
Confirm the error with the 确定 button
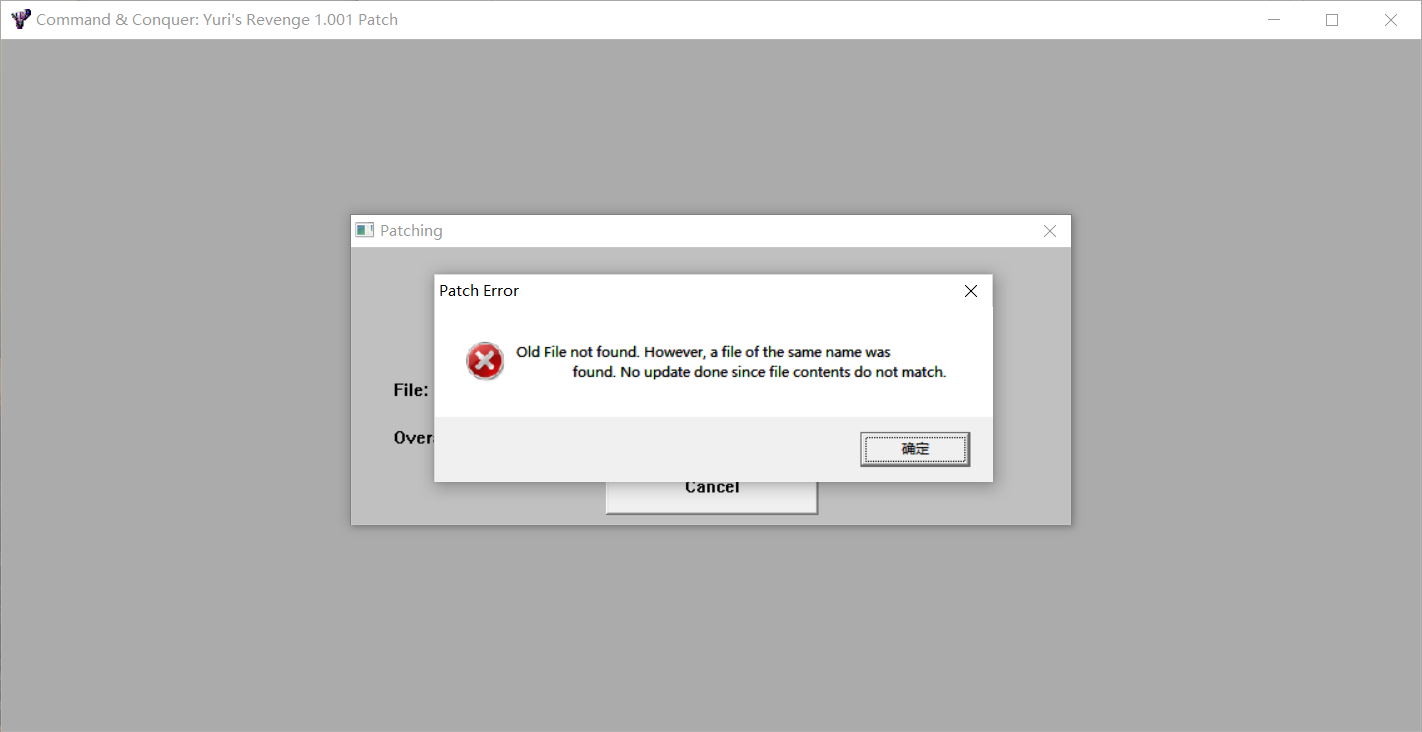pyautogui.click(x=915, y=449)
